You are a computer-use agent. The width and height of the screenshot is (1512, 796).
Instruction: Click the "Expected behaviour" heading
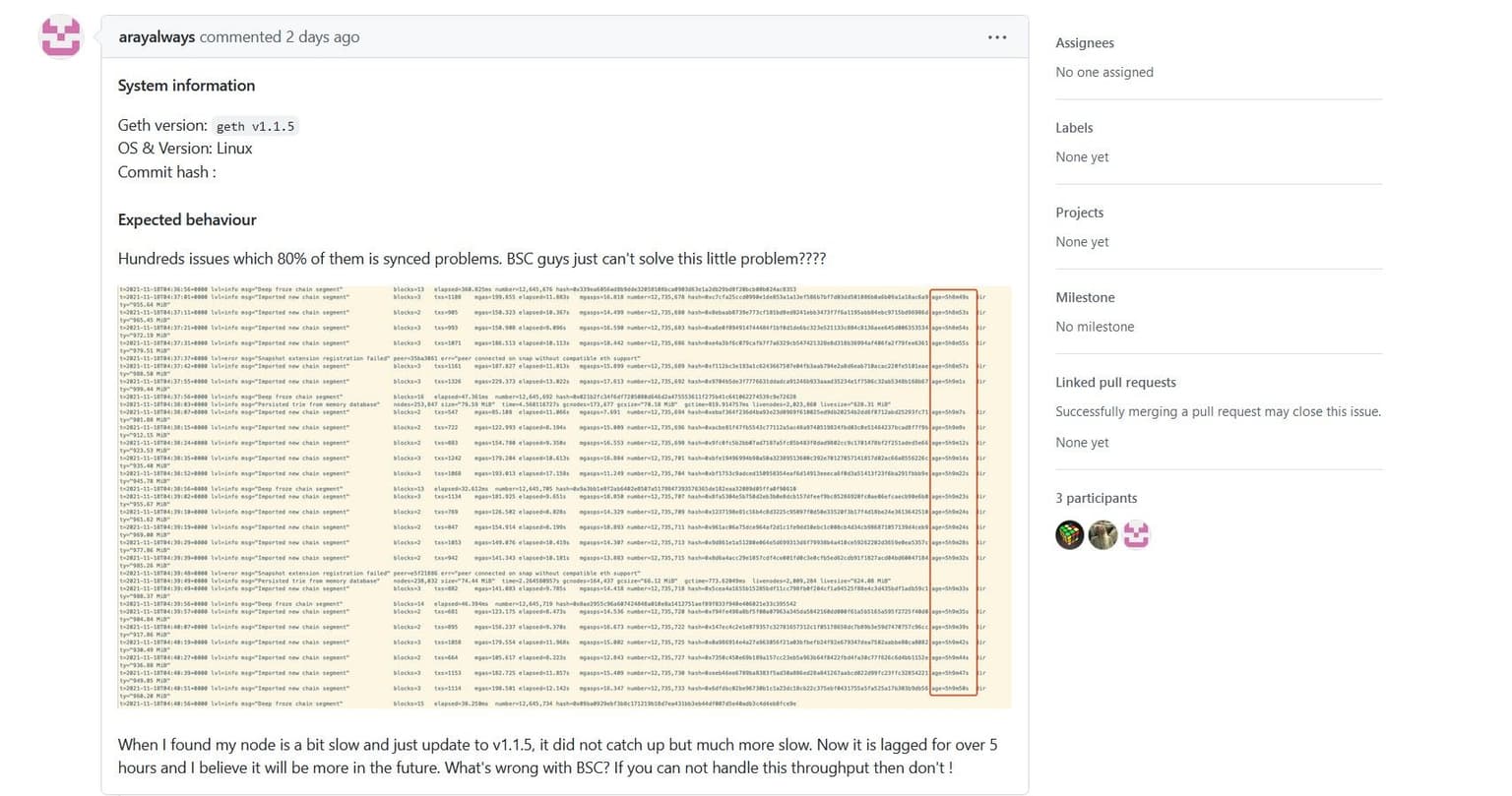[187, 219]
